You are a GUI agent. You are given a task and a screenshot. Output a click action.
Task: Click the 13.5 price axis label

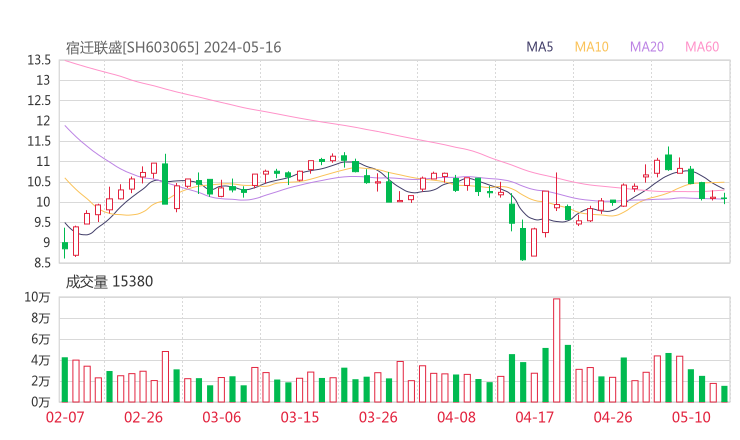tap(40, 60)
